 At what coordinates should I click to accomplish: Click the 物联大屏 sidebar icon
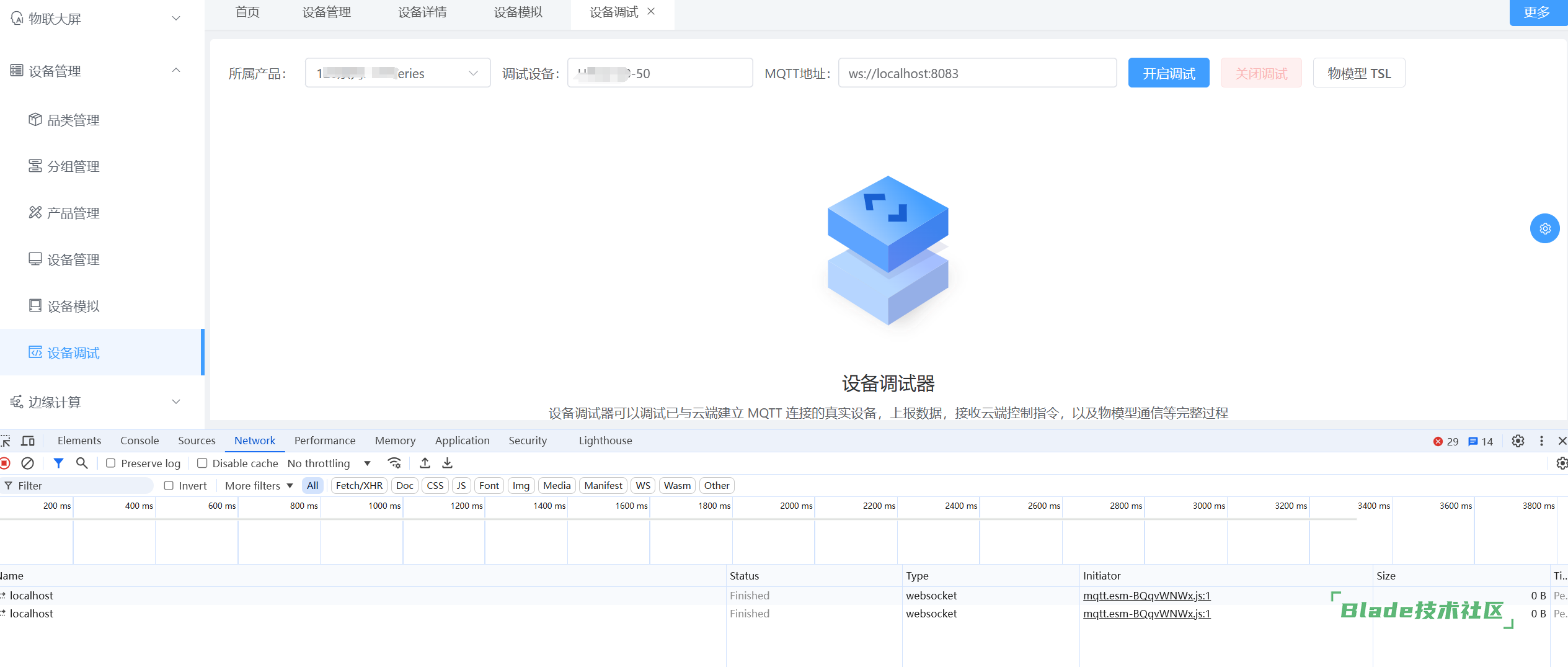17,19
